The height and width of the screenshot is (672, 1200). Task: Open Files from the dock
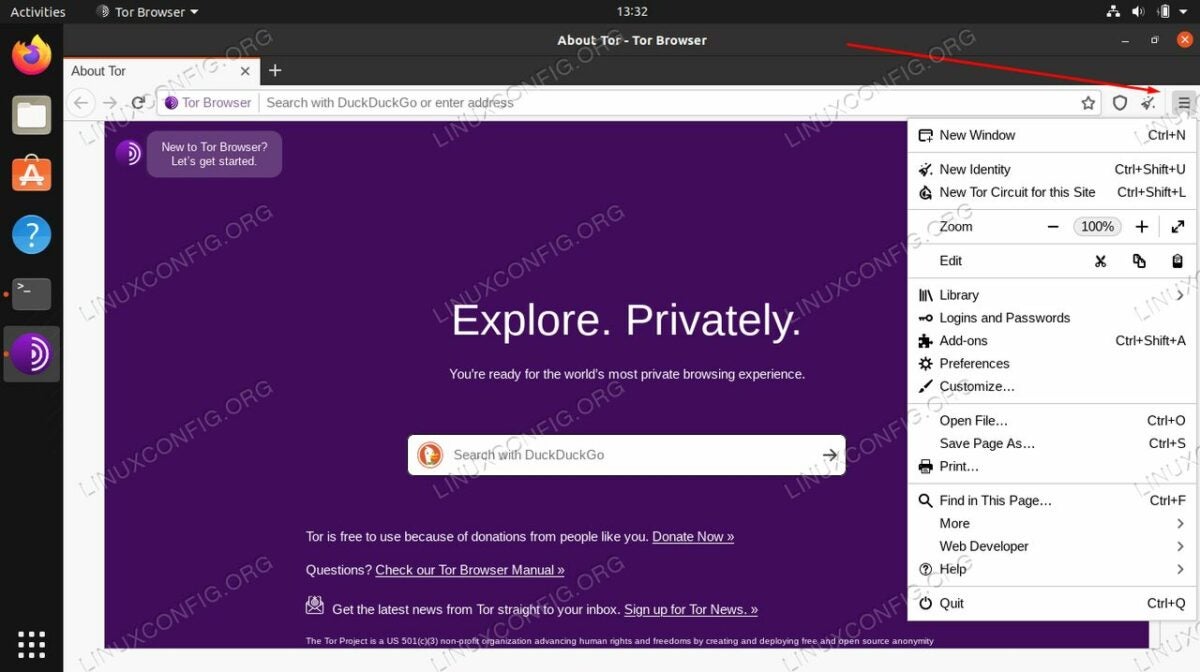point(32,115)
